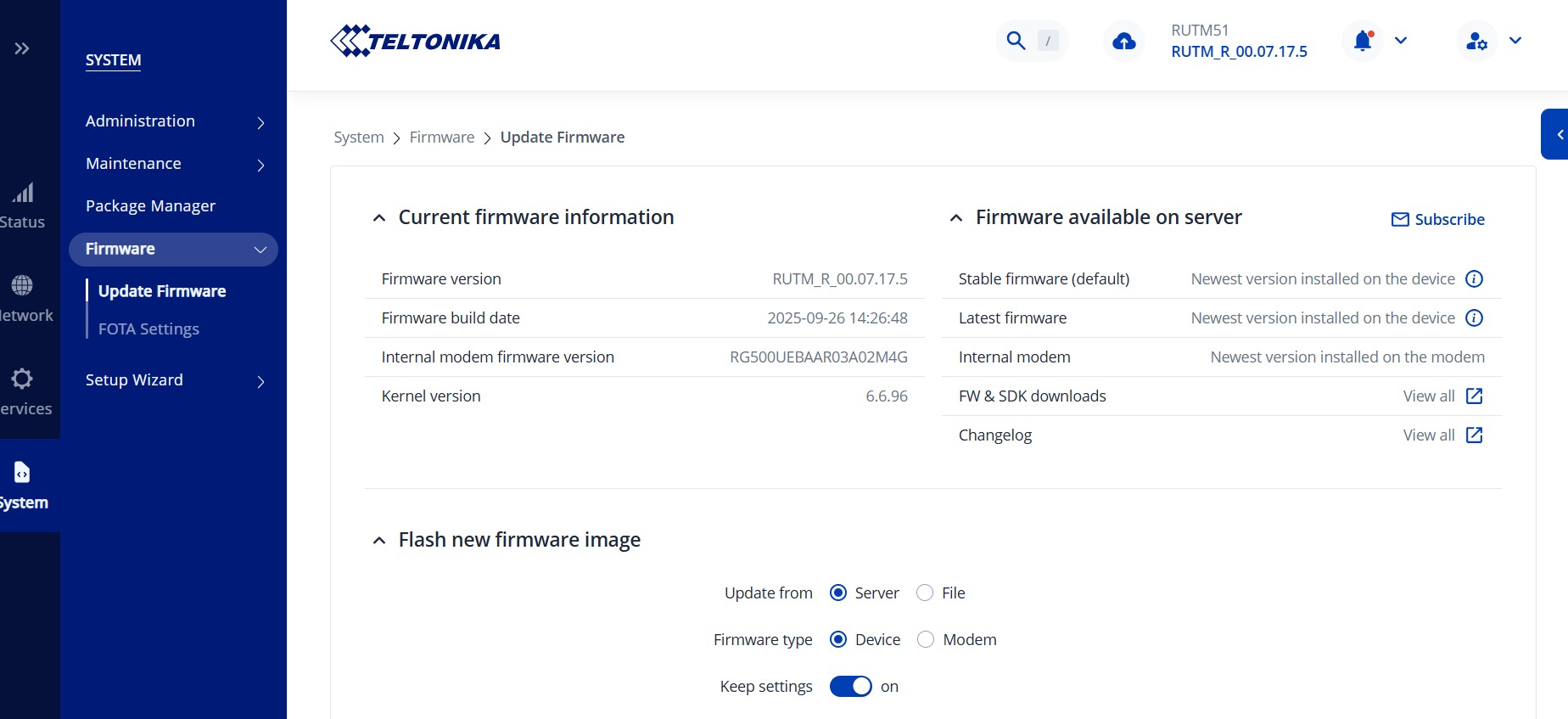Image resolution: width=1568 pixels, height=719 pixels.
Task: Select the File update source
Action: 925,593
